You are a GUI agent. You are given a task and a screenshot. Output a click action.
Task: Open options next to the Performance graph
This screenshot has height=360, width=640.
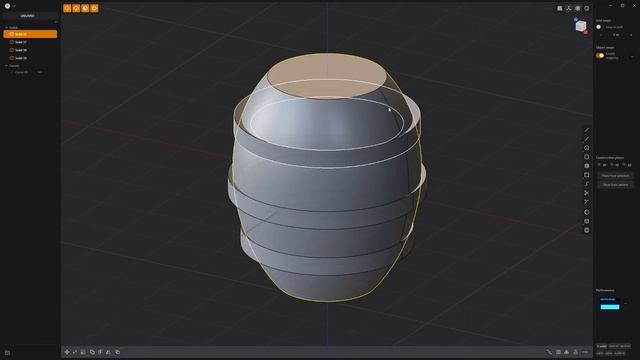[x=626, y=303]
